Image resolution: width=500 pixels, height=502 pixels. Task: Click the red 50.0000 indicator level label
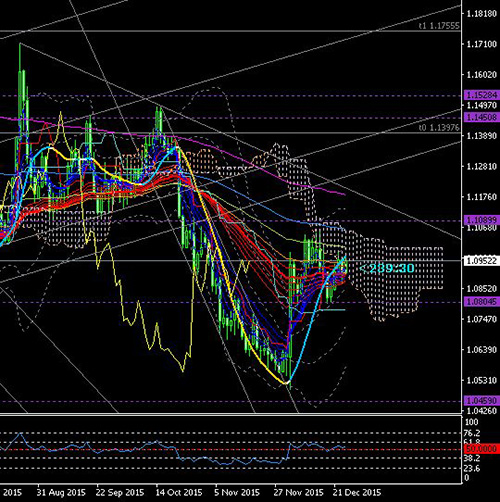point(482,449)
